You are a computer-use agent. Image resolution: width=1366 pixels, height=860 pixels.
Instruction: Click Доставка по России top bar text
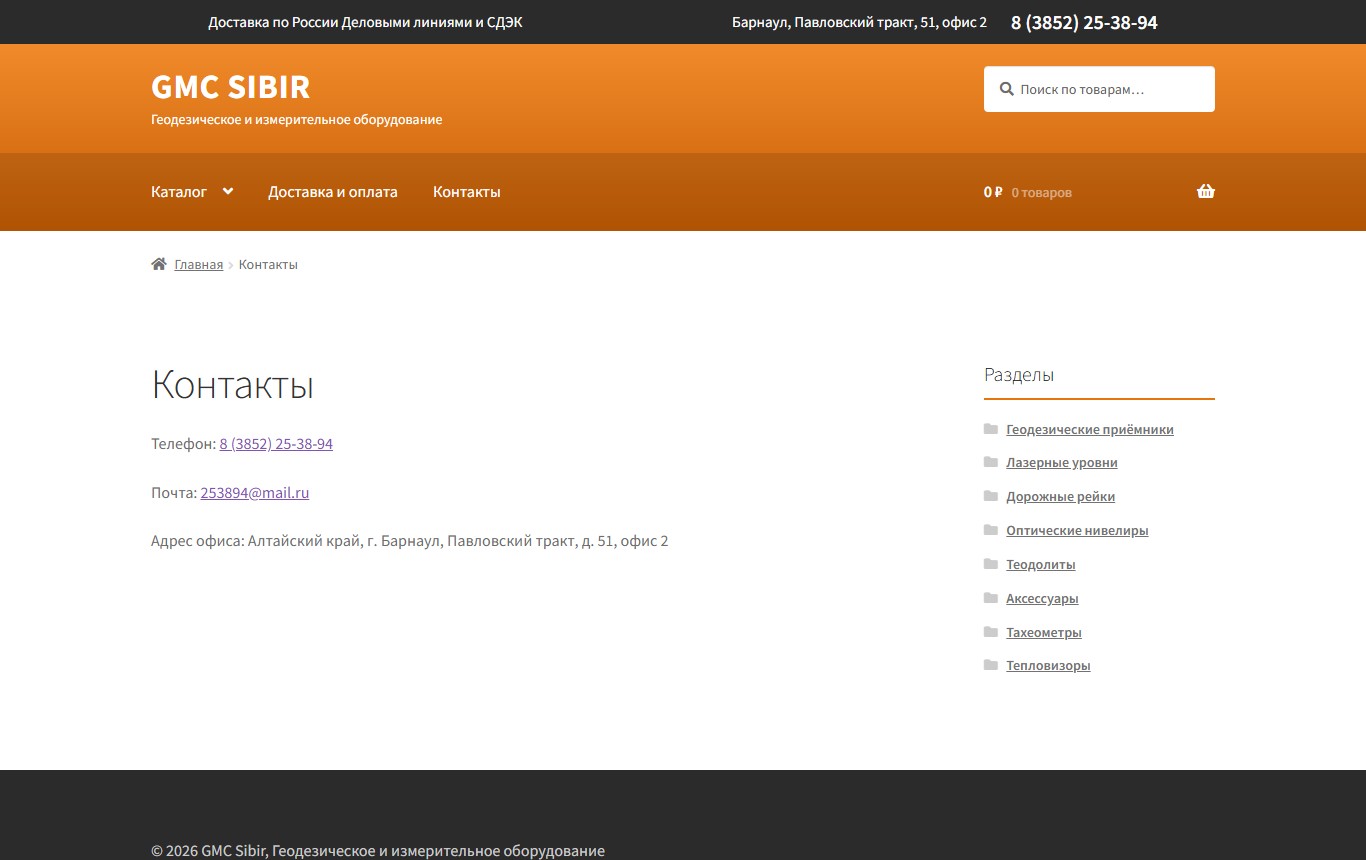coord(365,22)
